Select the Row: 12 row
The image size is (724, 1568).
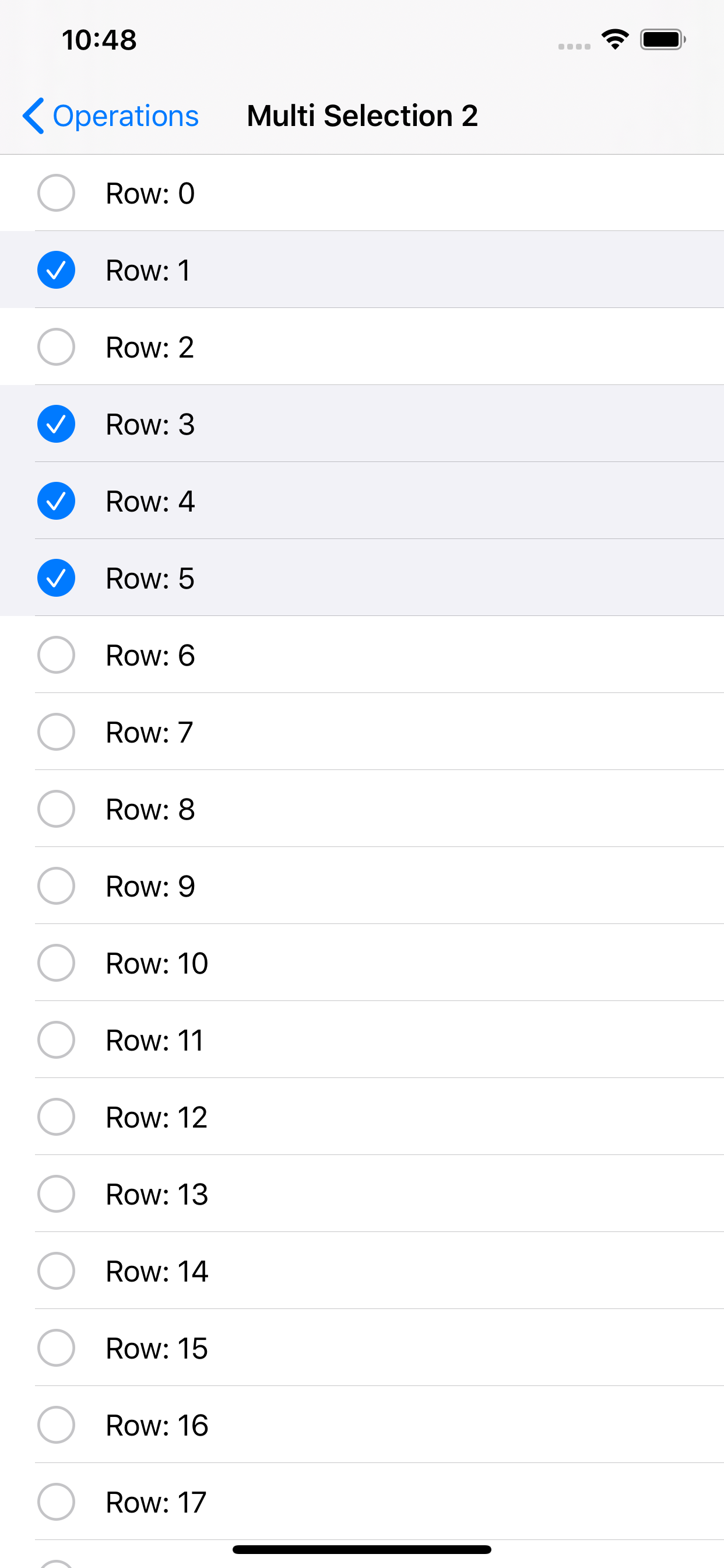(362, 1117)
